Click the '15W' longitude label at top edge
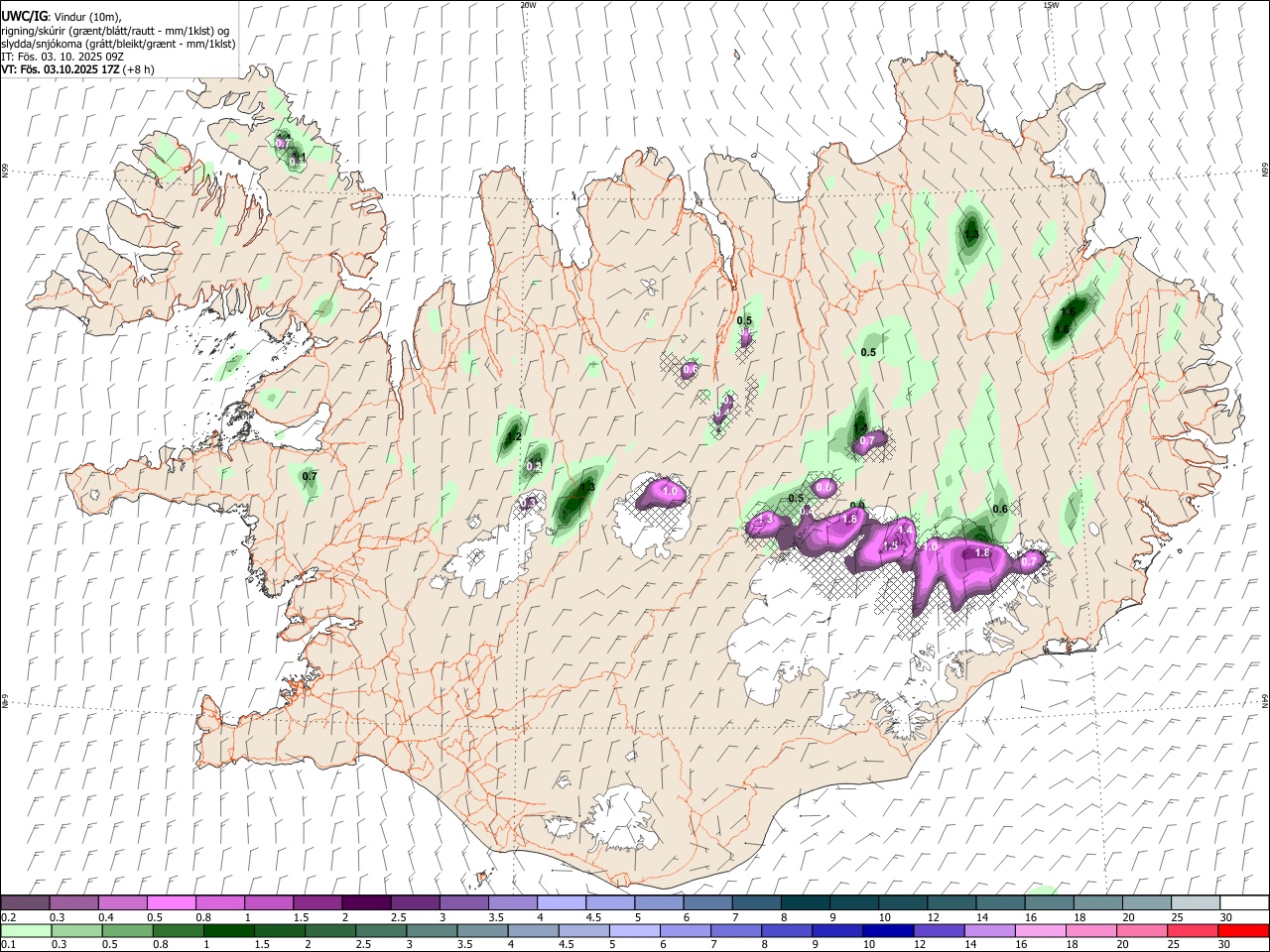Image resolution: width=1270 pixels, height=952 pixels. click(1051, 5)
